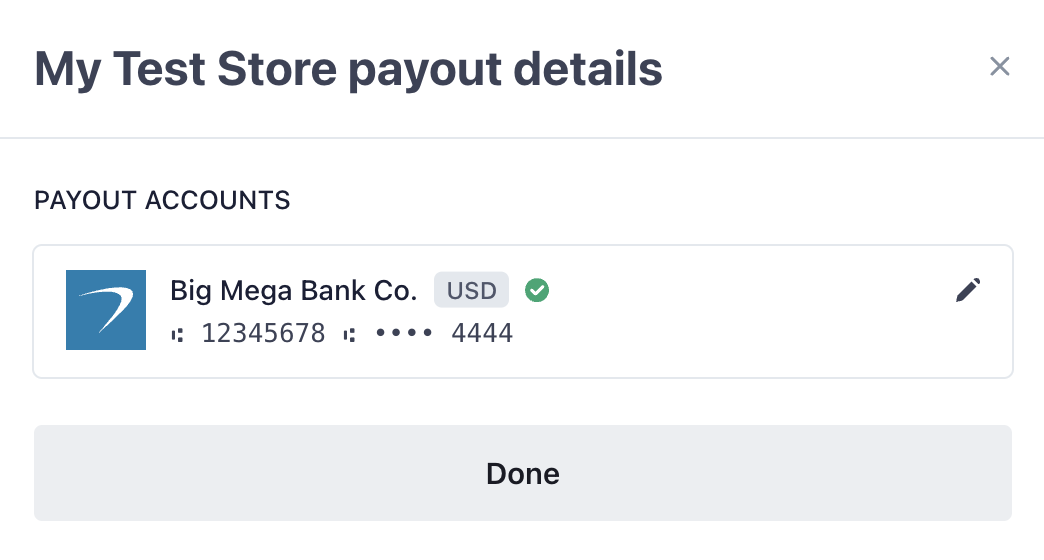
Task: Click "My Test Store" in the dialog title
Action: tap(189, 69)
